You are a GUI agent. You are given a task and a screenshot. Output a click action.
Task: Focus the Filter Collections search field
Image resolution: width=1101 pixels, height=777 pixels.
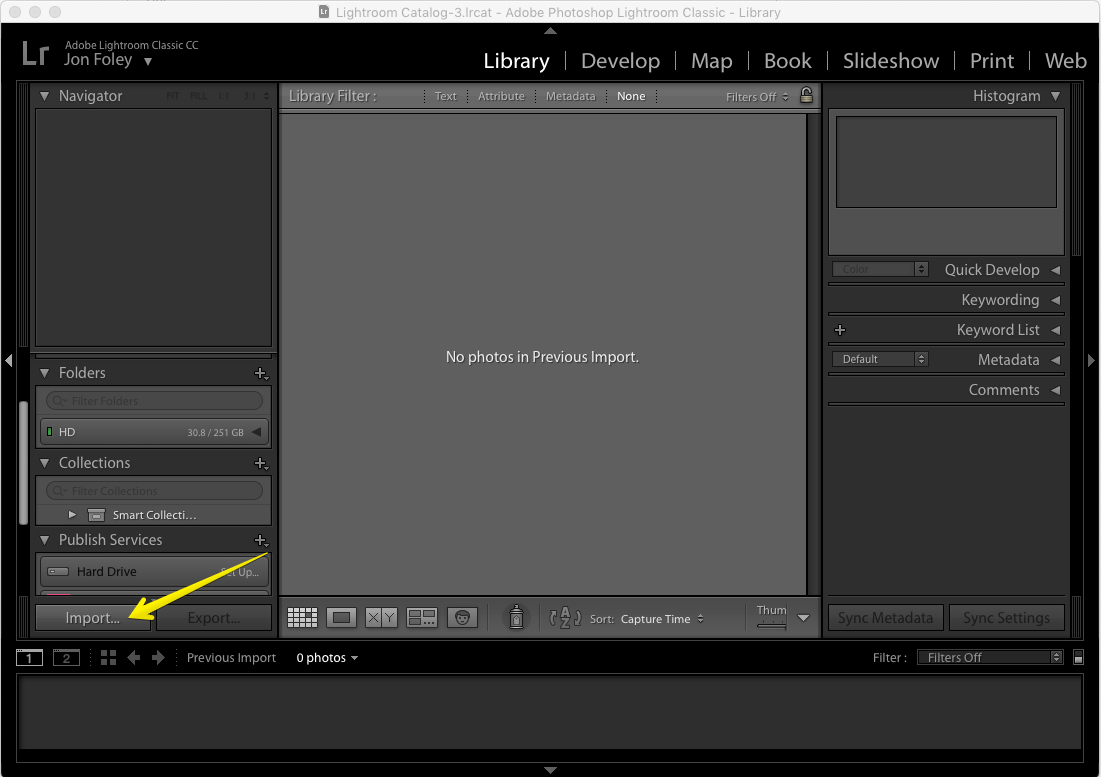coord(154,491)
